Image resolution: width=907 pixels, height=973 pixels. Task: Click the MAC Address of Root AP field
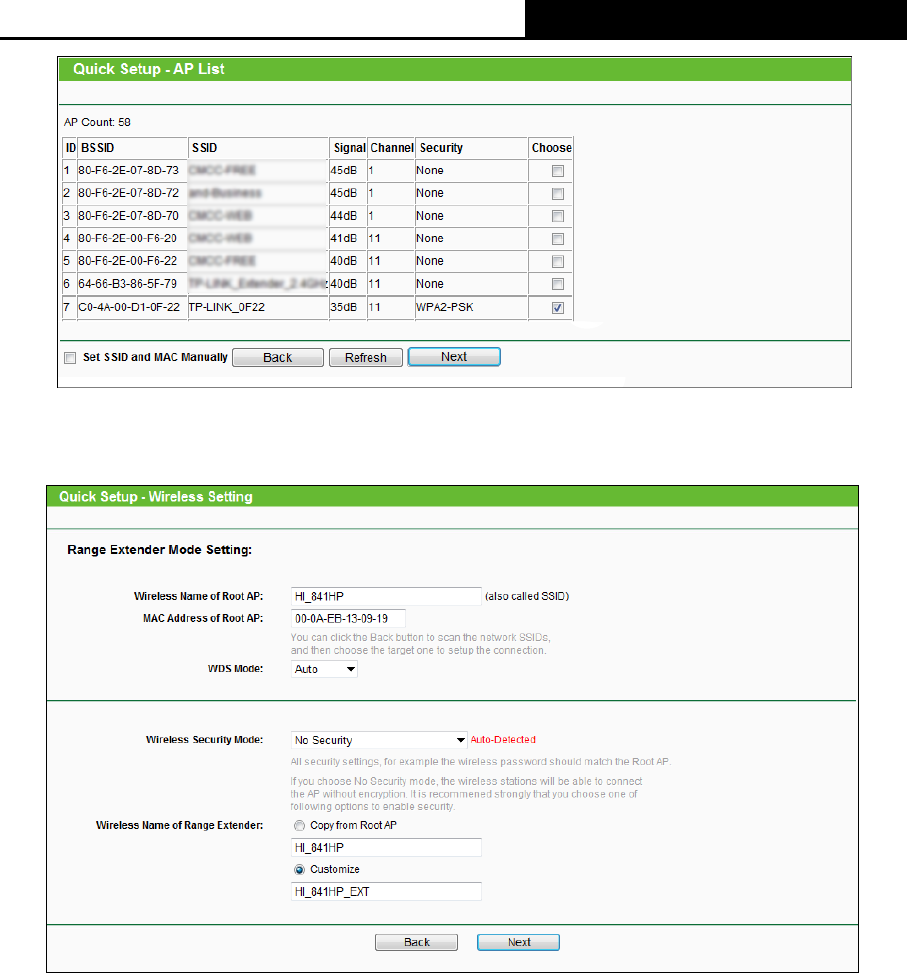(x=348, y=619)
